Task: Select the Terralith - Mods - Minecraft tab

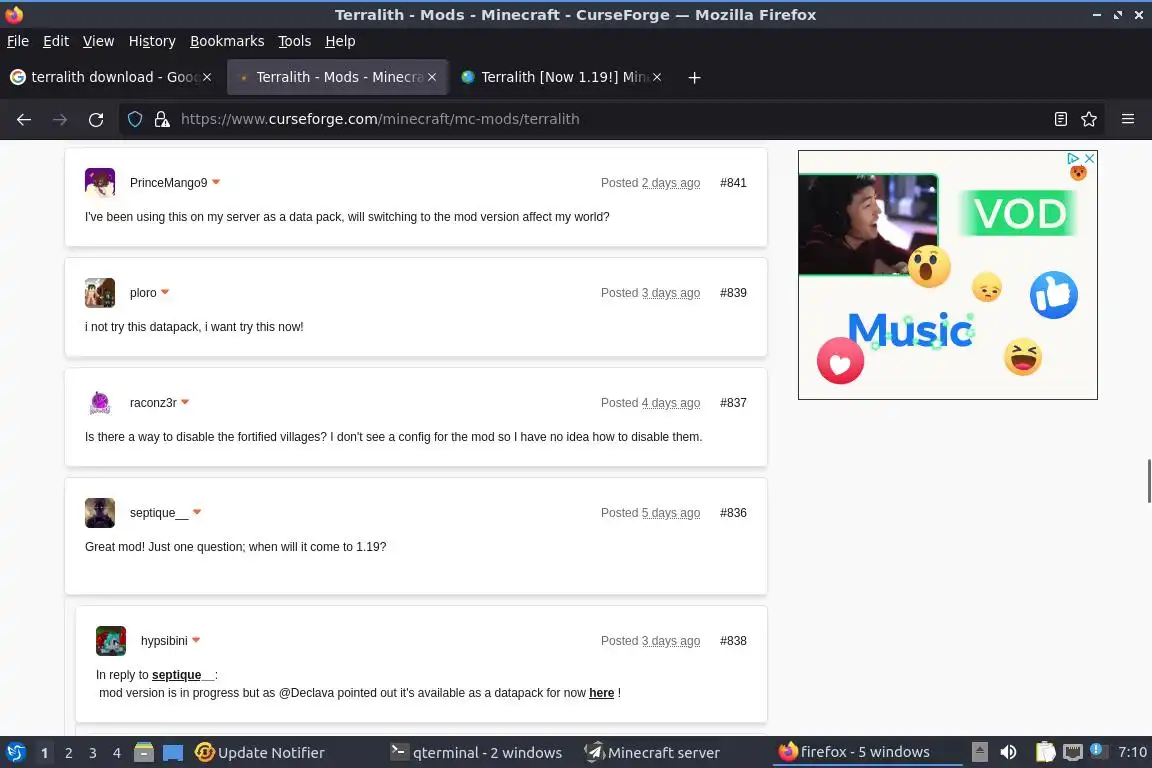Action: click(x=337, y=77)
